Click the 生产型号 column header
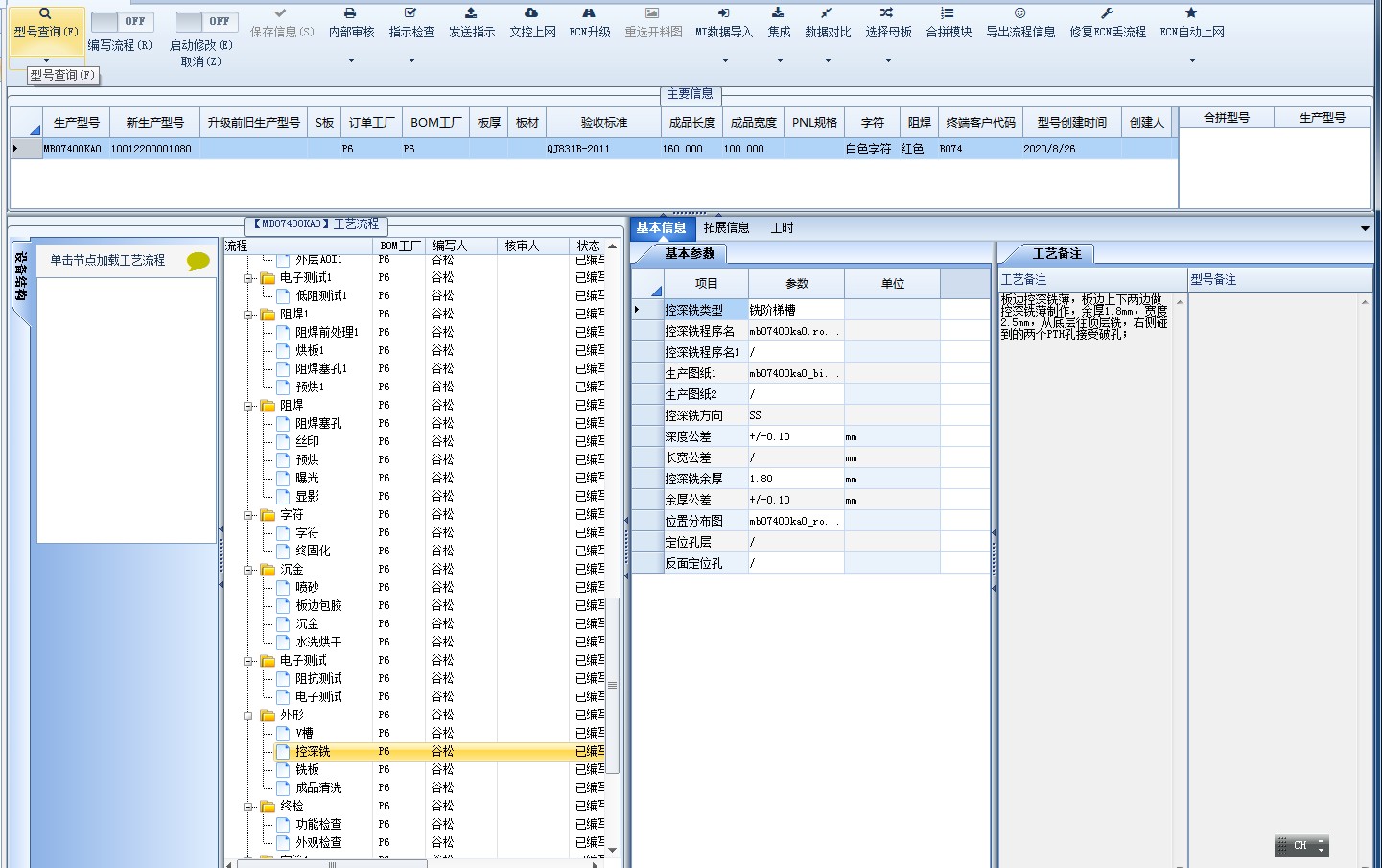The height and width of the screenshot is (868, 1382). click(x=76, y=123)
